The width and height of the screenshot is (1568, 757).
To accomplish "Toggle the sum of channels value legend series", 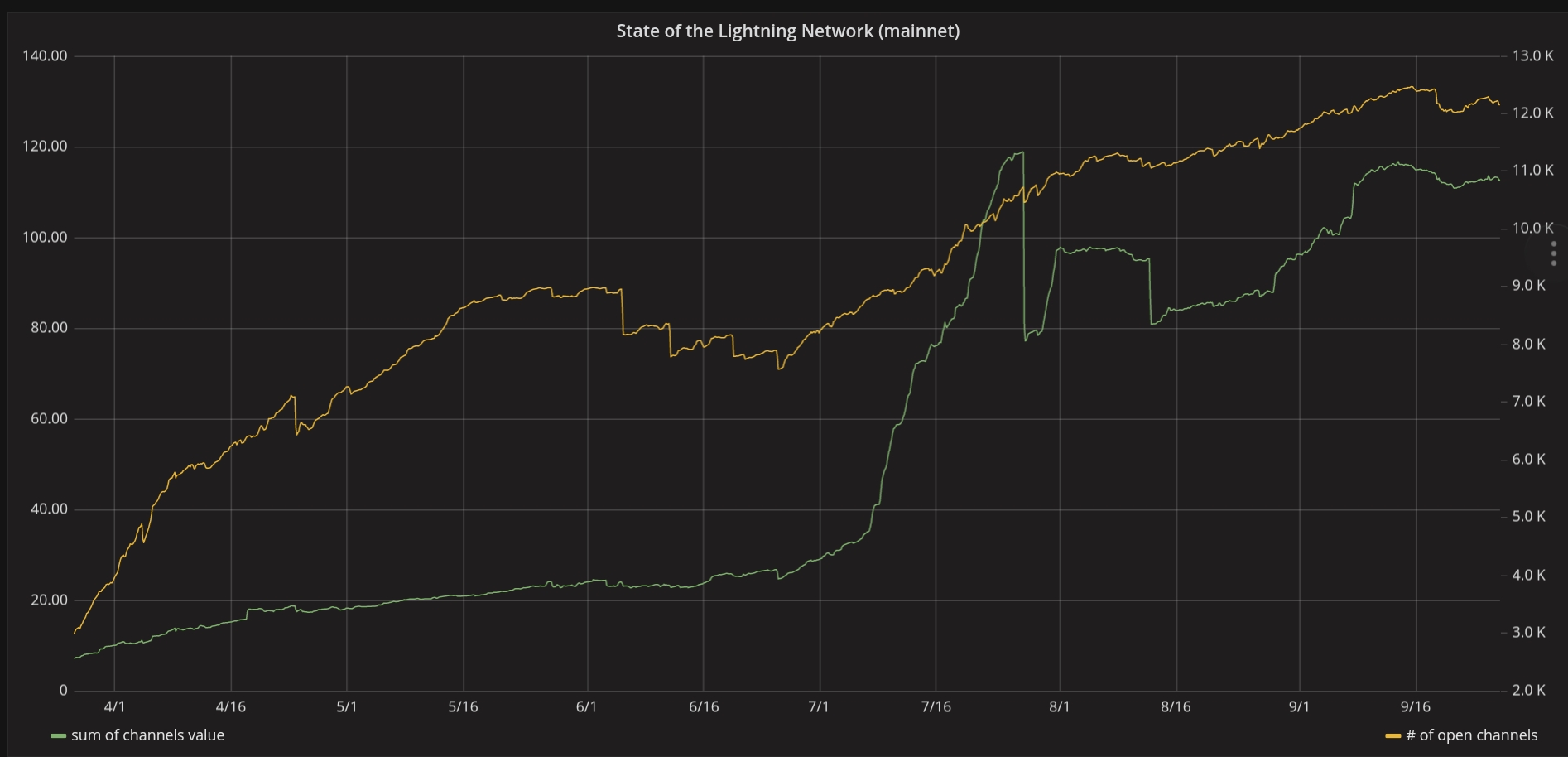I will tap(147, 735).
